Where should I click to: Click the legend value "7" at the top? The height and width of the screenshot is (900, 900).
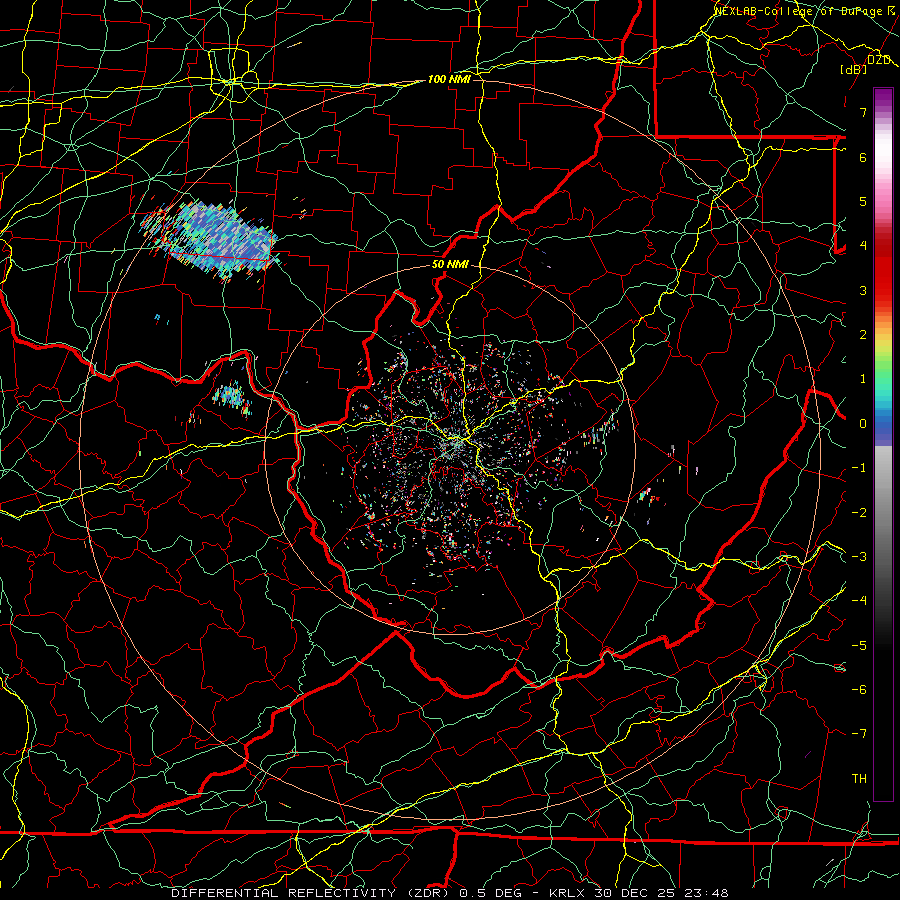coord(863,112)
